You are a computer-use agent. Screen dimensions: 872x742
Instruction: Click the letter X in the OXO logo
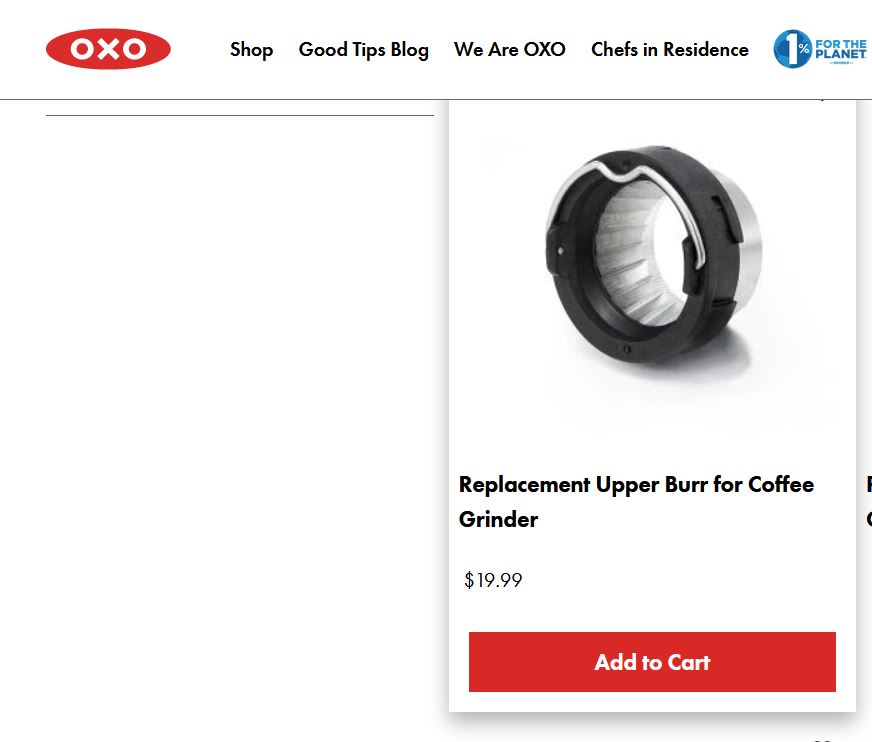coord(108,49)
